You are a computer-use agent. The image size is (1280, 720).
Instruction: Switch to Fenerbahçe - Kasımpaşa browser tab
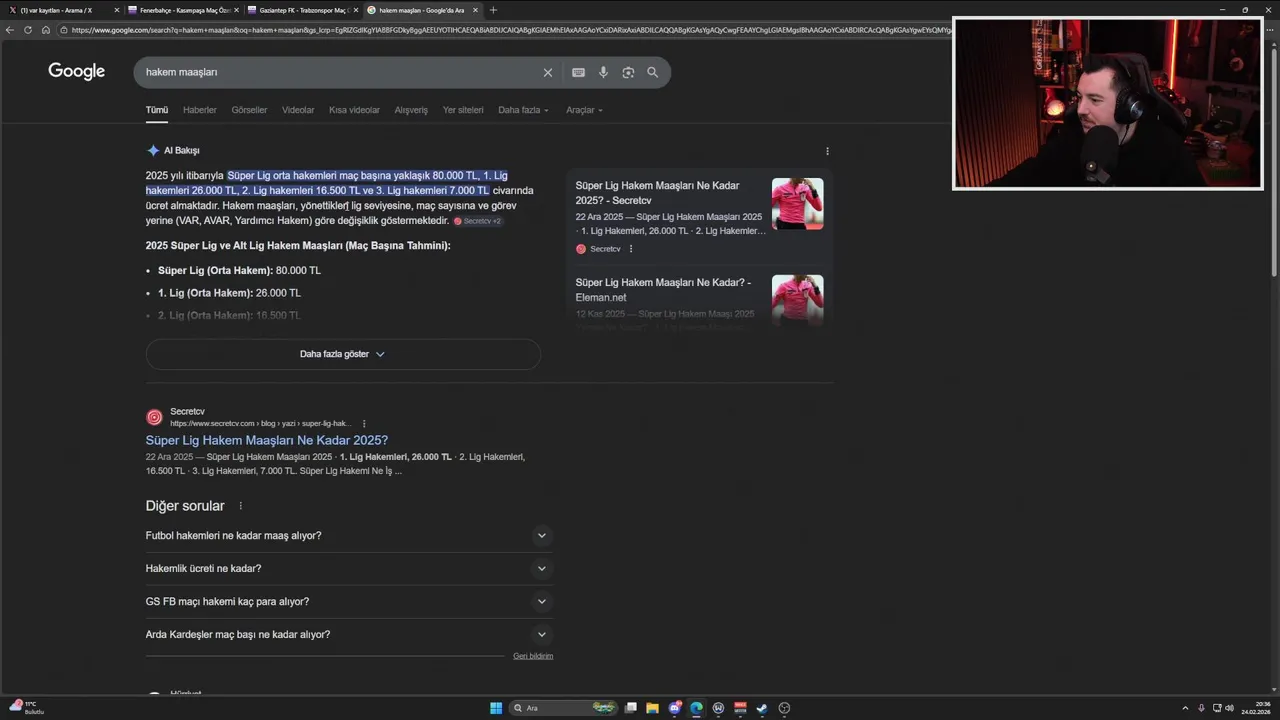point(181,10)
